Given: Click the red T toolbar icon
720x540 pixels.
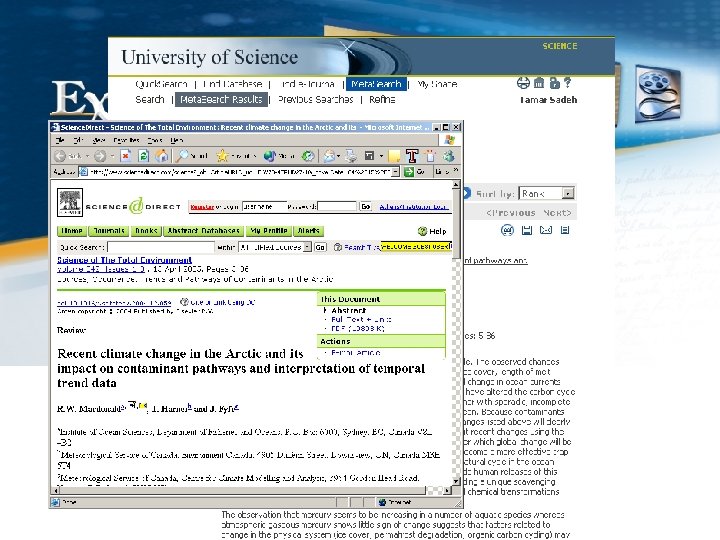Looking at the screenshot, I should tap(412, 156).
